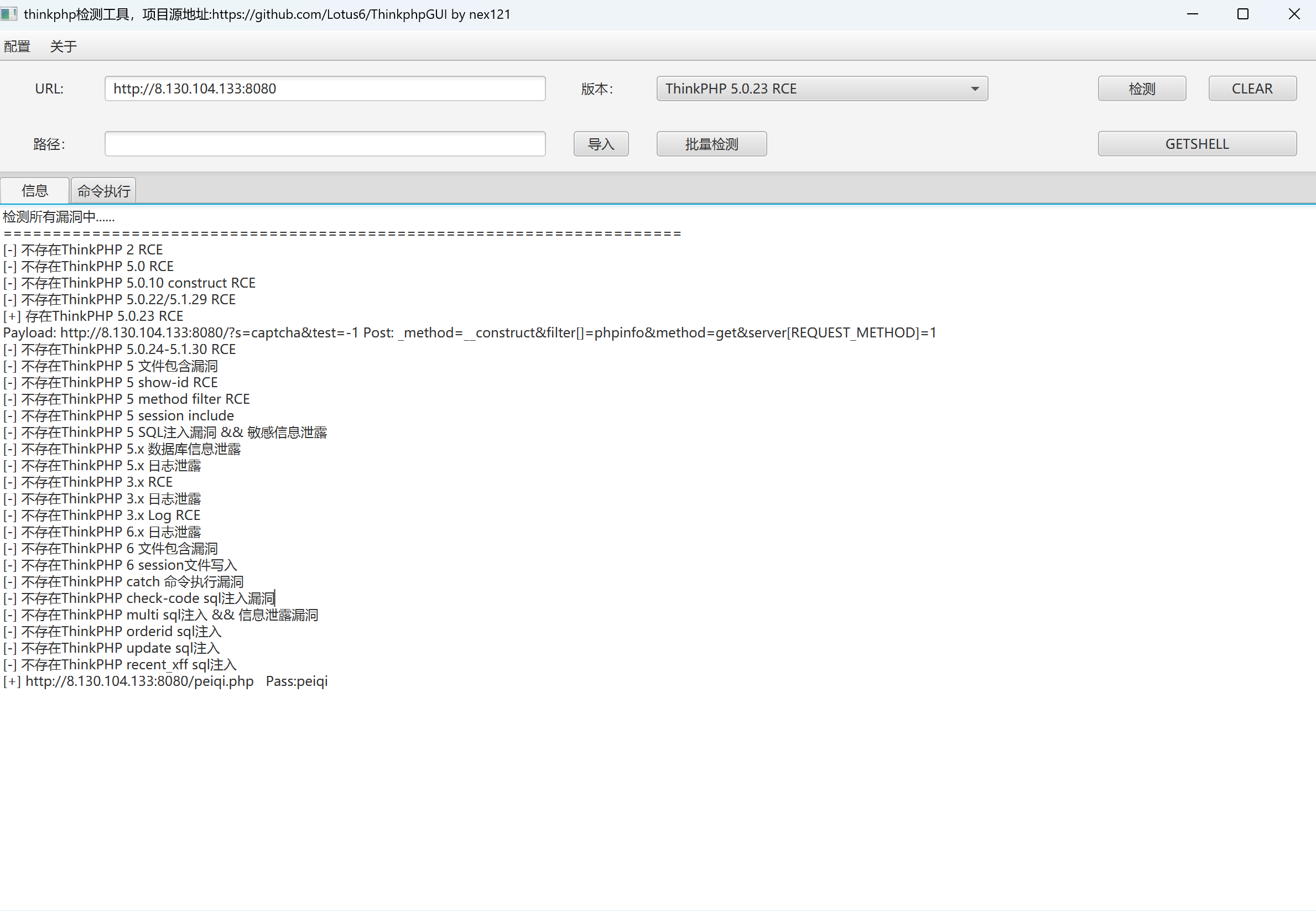The height and width of the screenshot is (911, 1316).
Task: Start 批量检测 batch detection
Action: click(711, 144)
